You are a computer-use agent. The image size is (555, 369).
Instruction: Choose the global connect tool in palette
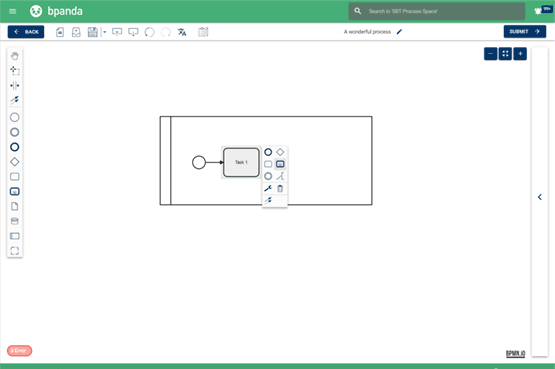(15, 100)
